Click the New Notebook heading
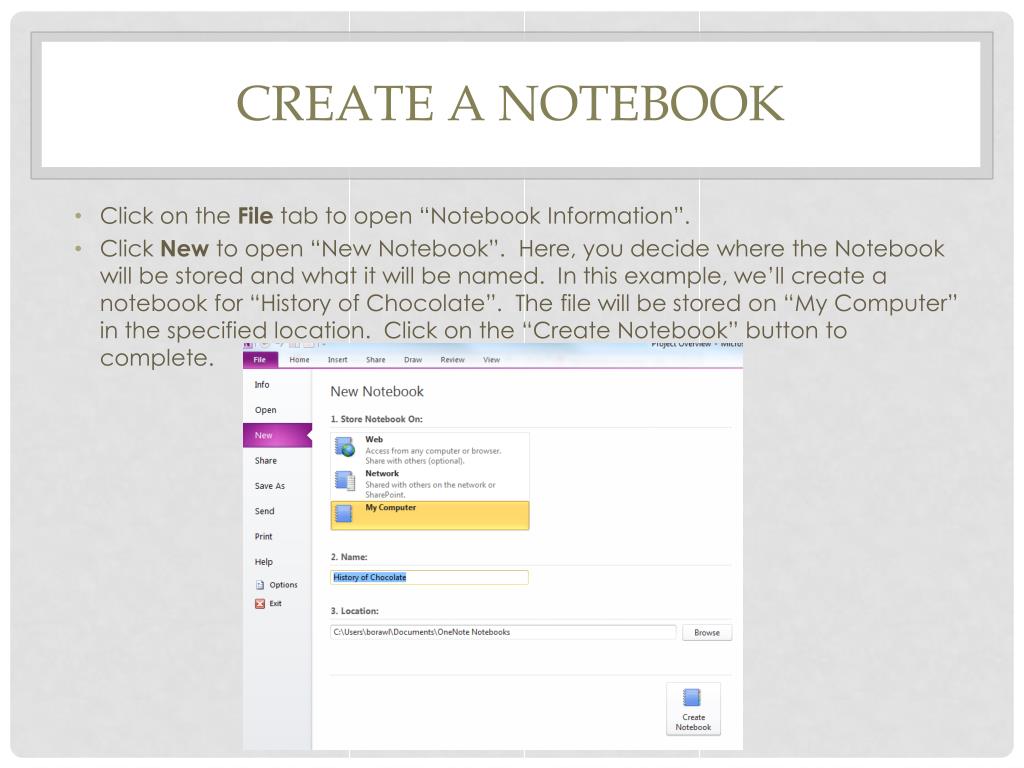 pyautogui.click(x=377, y=391)
